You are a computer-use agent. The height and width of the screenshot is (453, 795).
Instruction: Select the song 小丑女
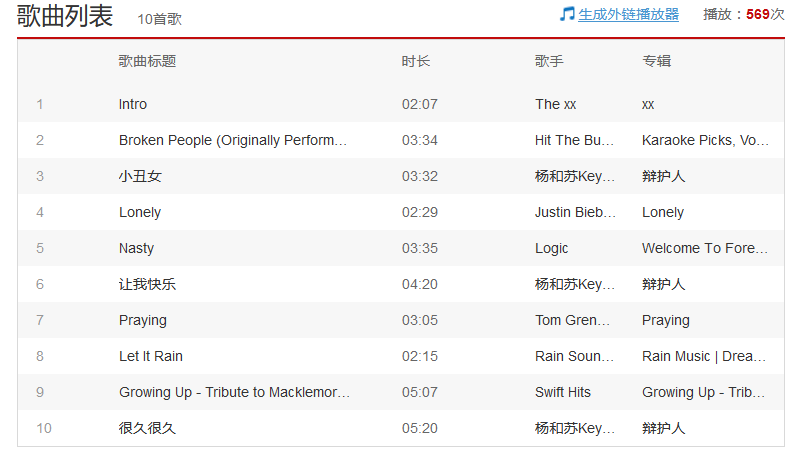140,176
